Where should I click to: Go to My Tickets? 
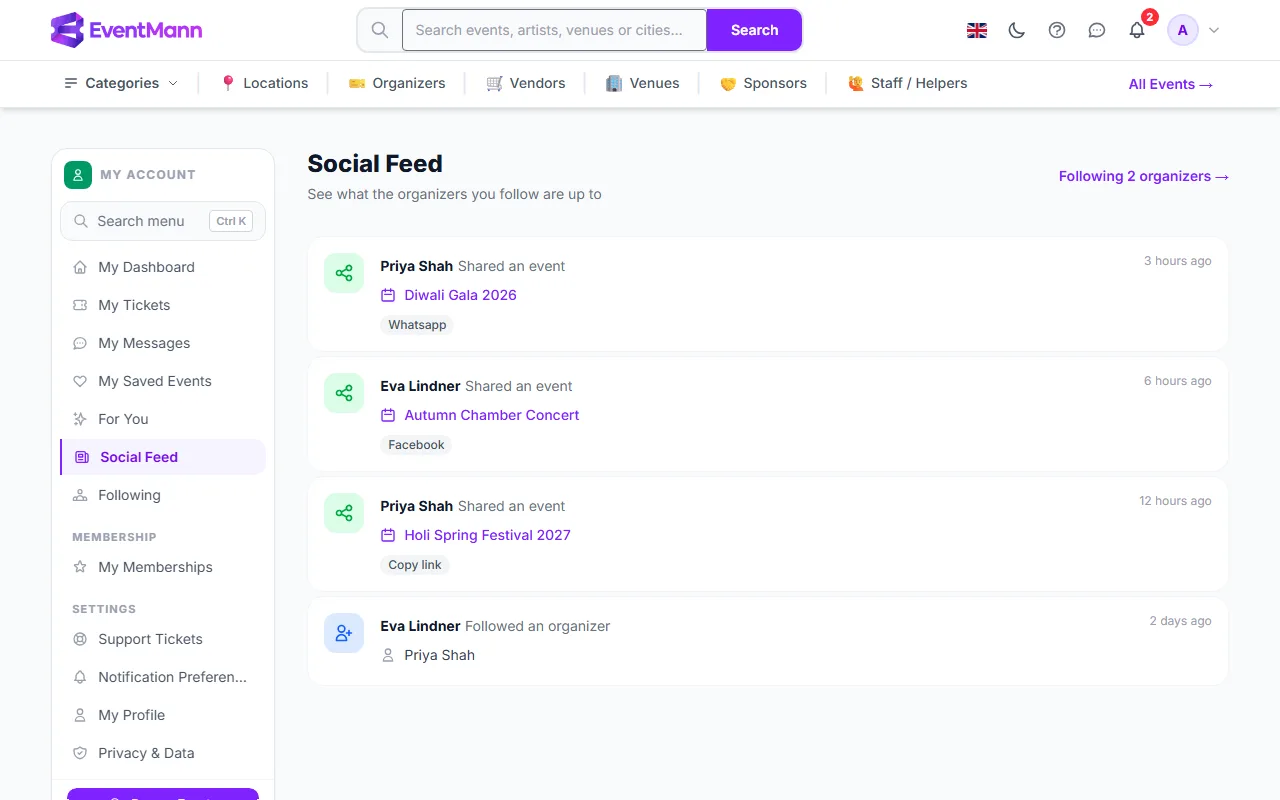[x=163, y=305]
